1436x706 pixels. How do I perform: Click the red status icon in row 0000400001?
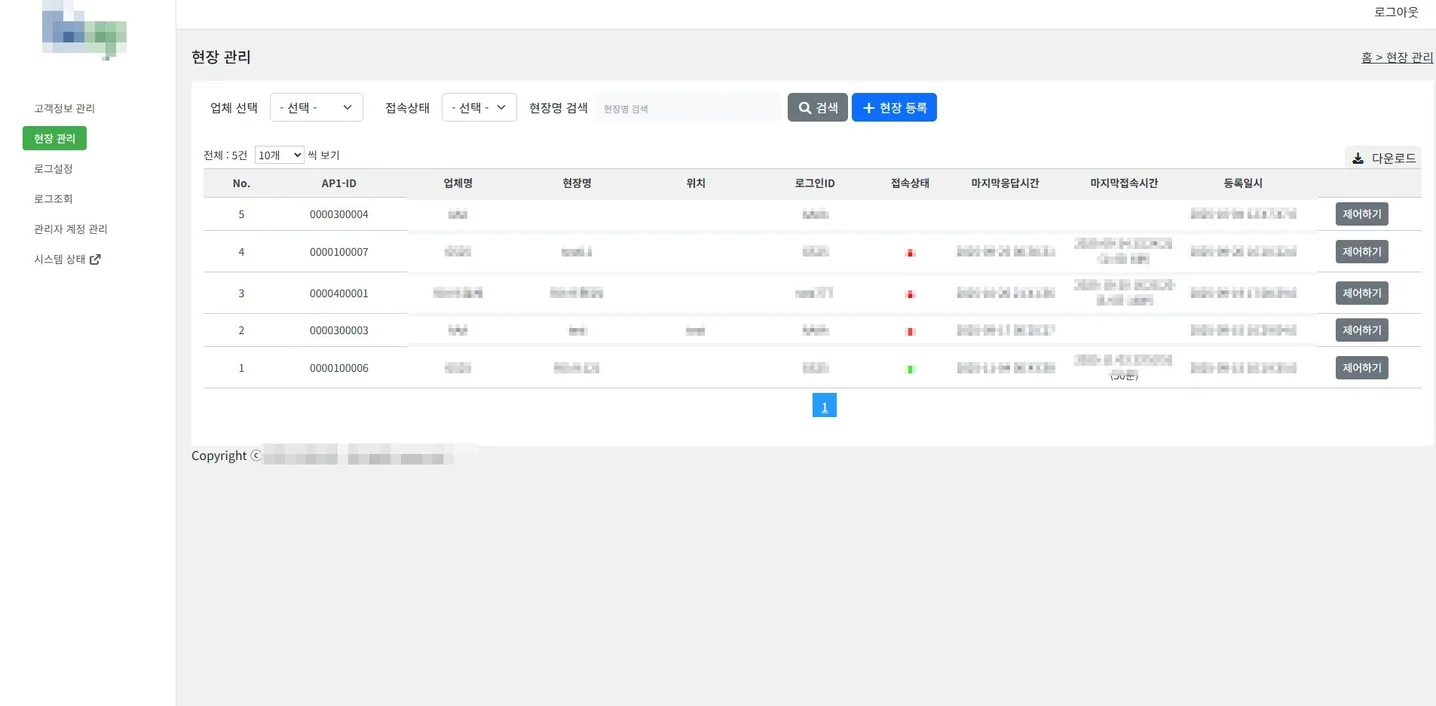(910, 294)
